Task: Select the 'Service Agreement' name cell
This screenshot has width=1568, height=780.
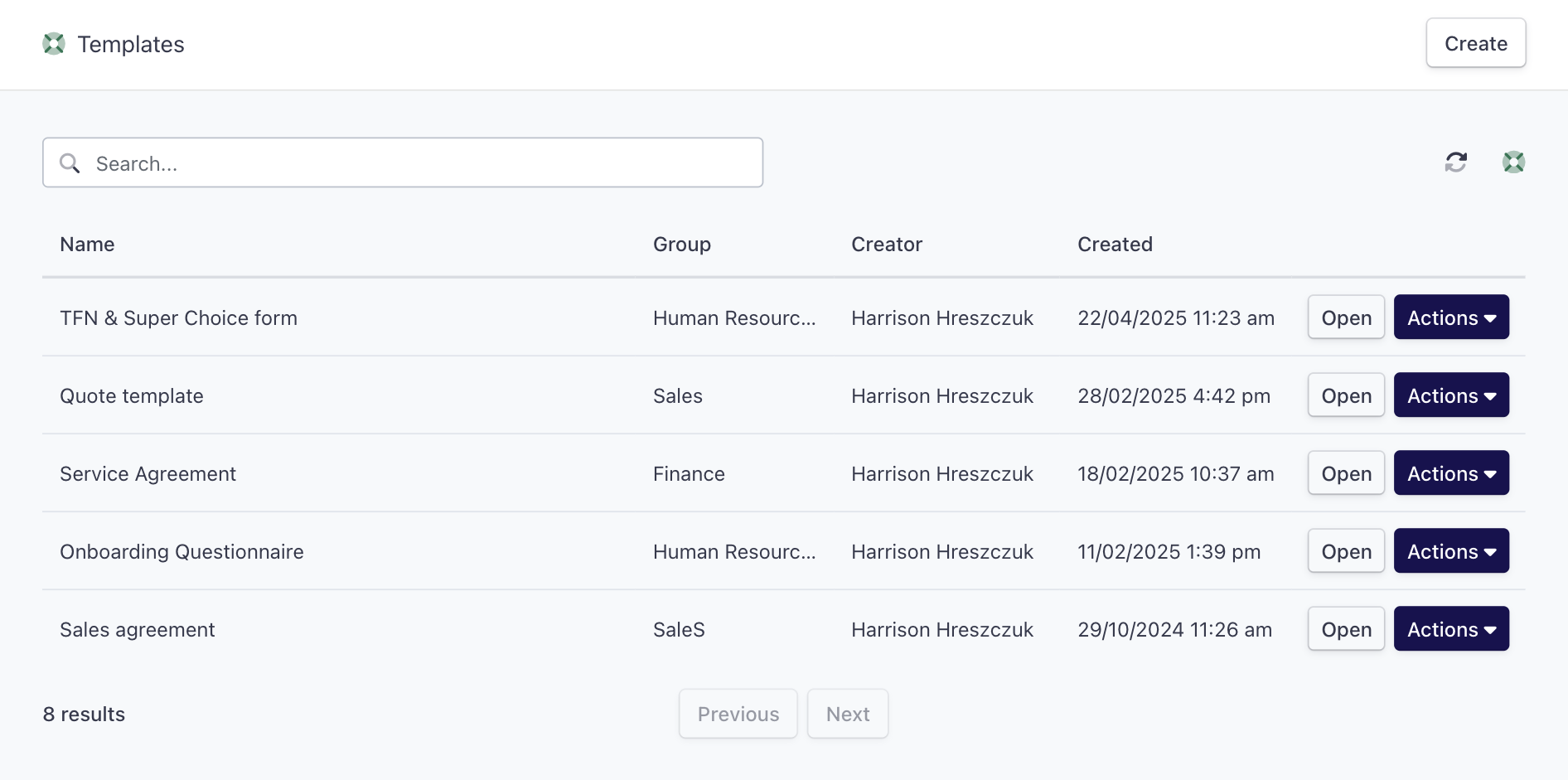Action: (148, 474)
